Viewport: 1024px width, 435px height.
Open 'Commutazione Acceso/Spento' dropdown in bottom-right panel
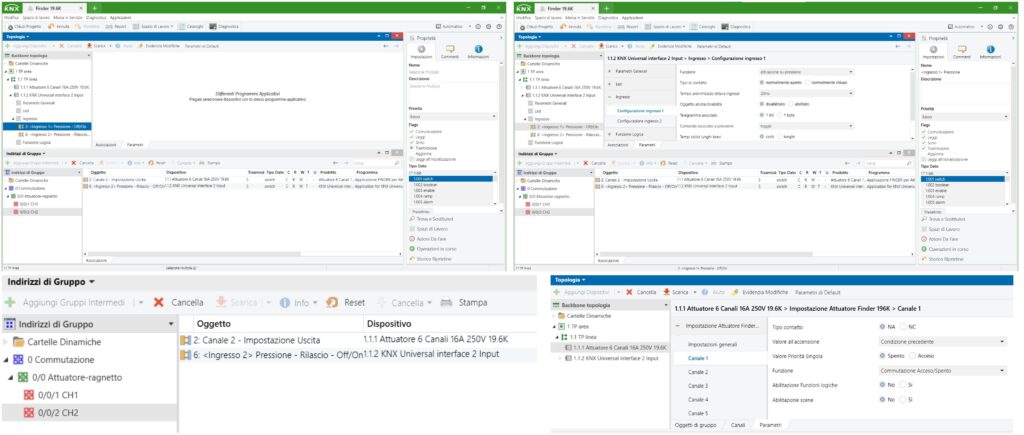point(942,370)
